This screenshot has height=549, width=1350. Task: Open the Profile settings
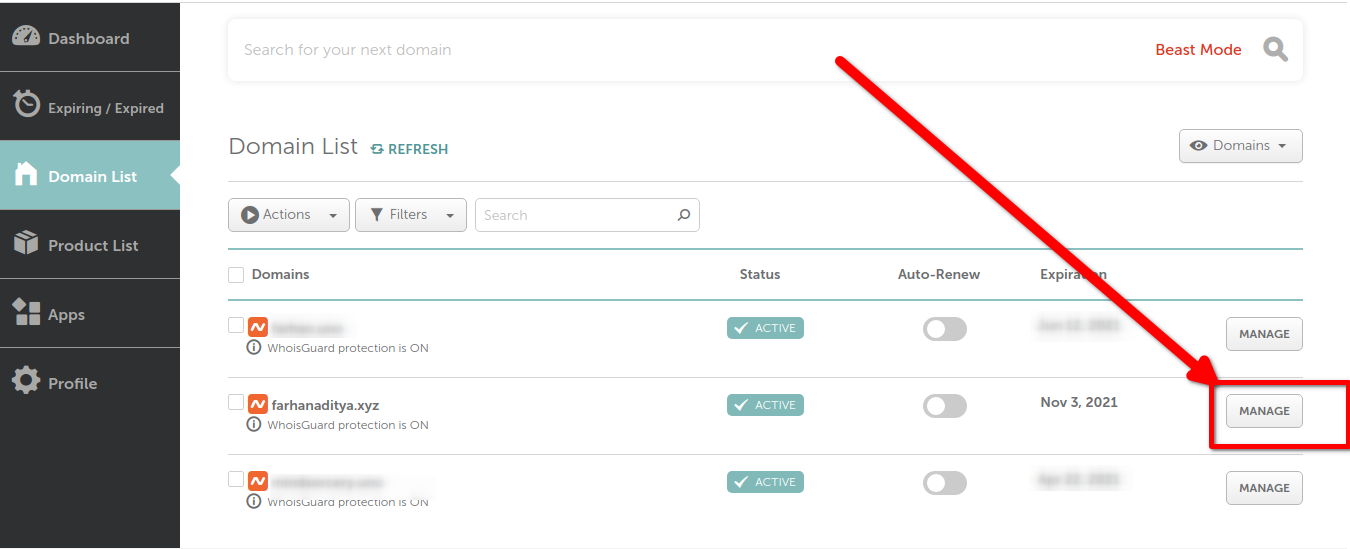point(90,383)
